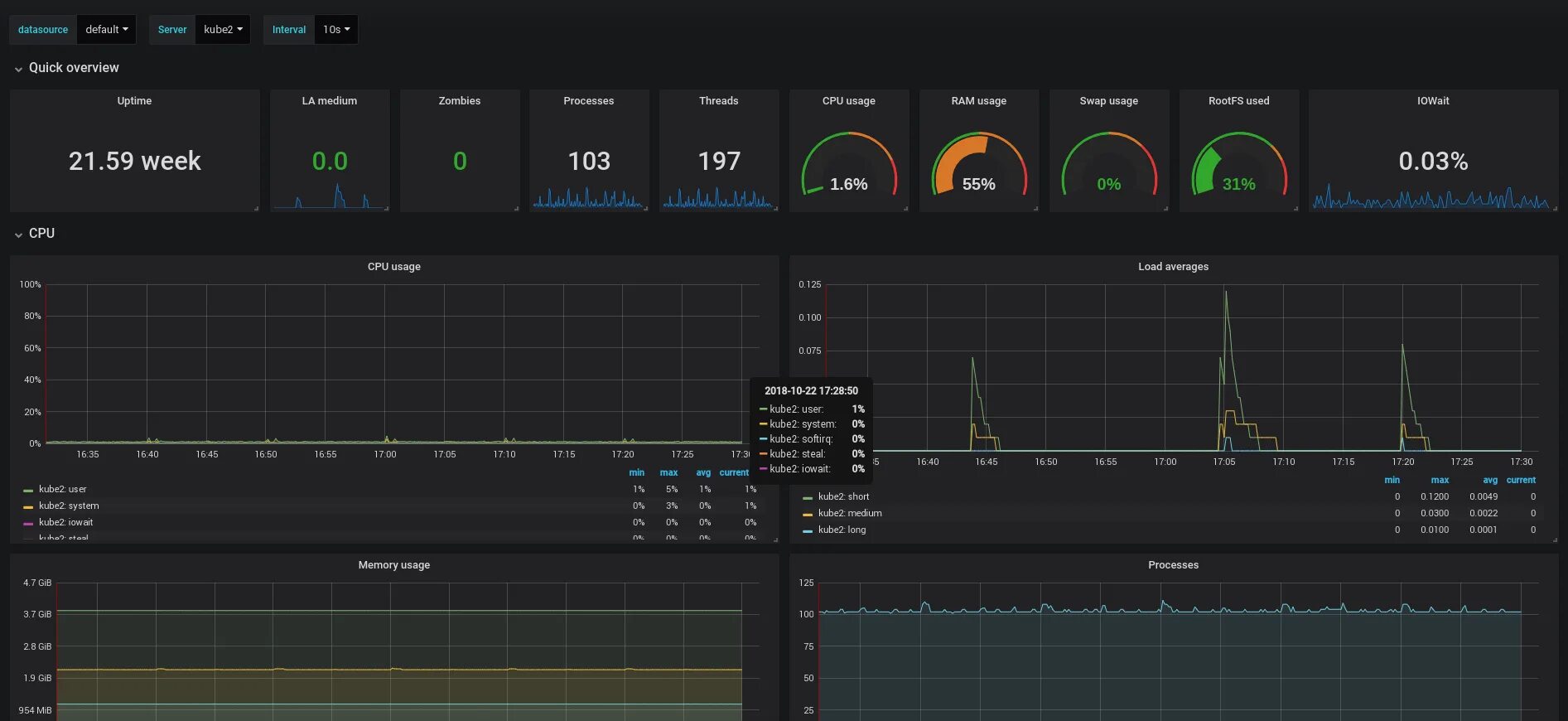Open the datasource default dropdown
The image size is (1568, 721).
[107, 30]
